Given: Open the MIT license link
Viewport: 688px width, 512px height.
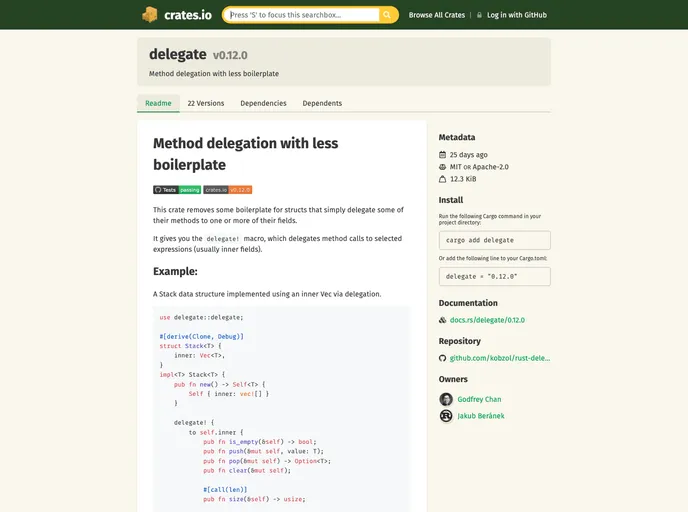Looking at the screenshot, I should [x=455, y=167].
